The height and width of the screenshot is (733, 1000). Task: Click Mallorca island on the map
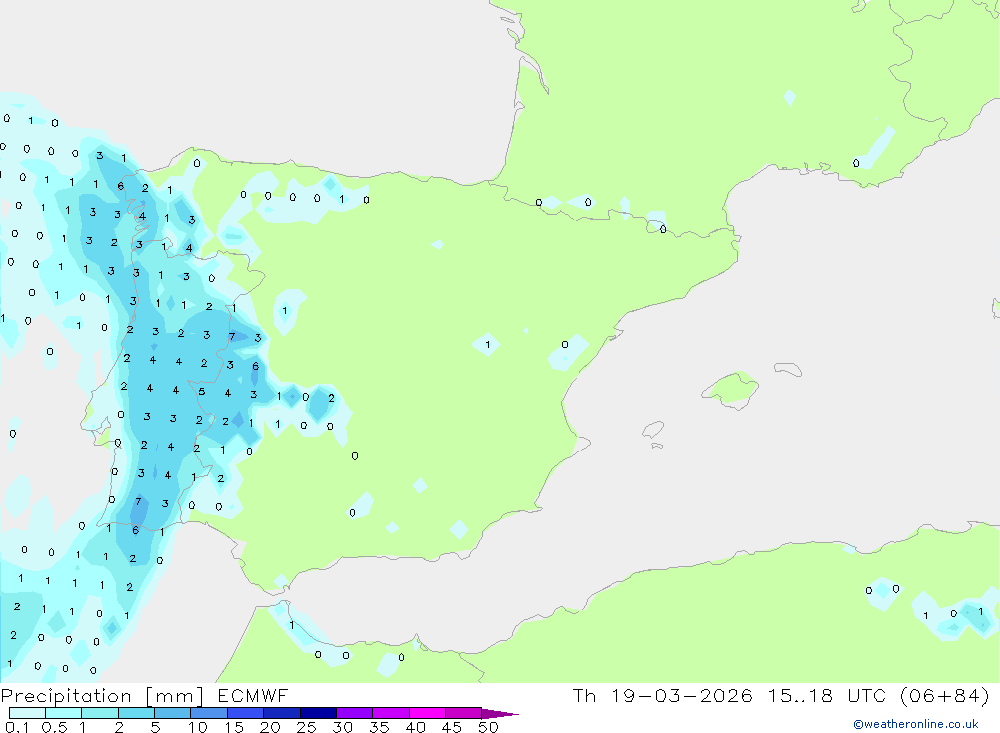731,389
